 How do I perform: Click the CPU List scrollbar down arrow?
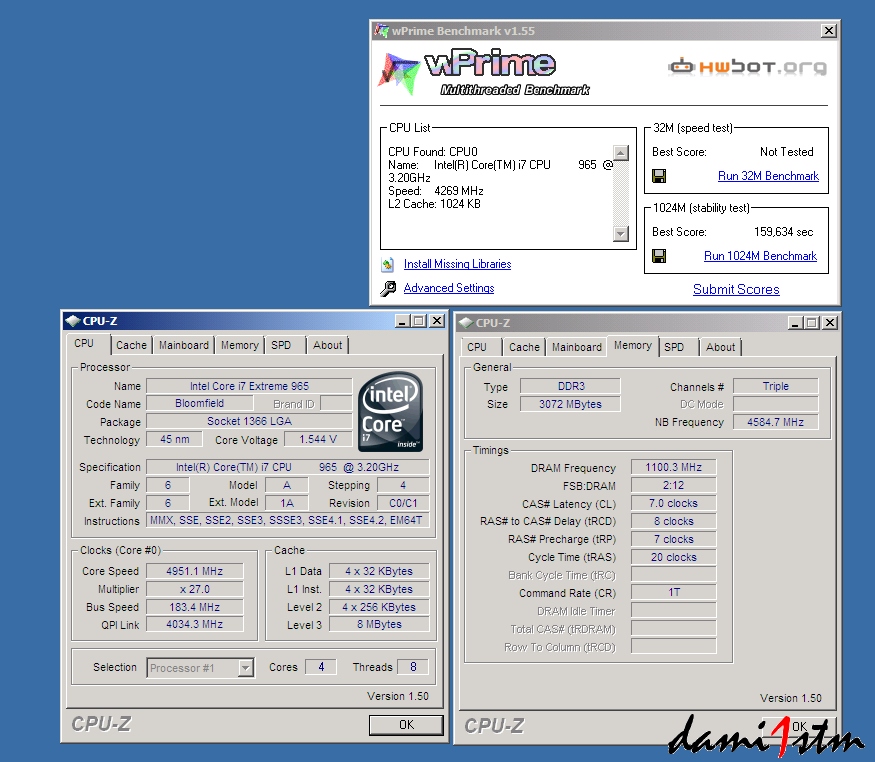621,233
